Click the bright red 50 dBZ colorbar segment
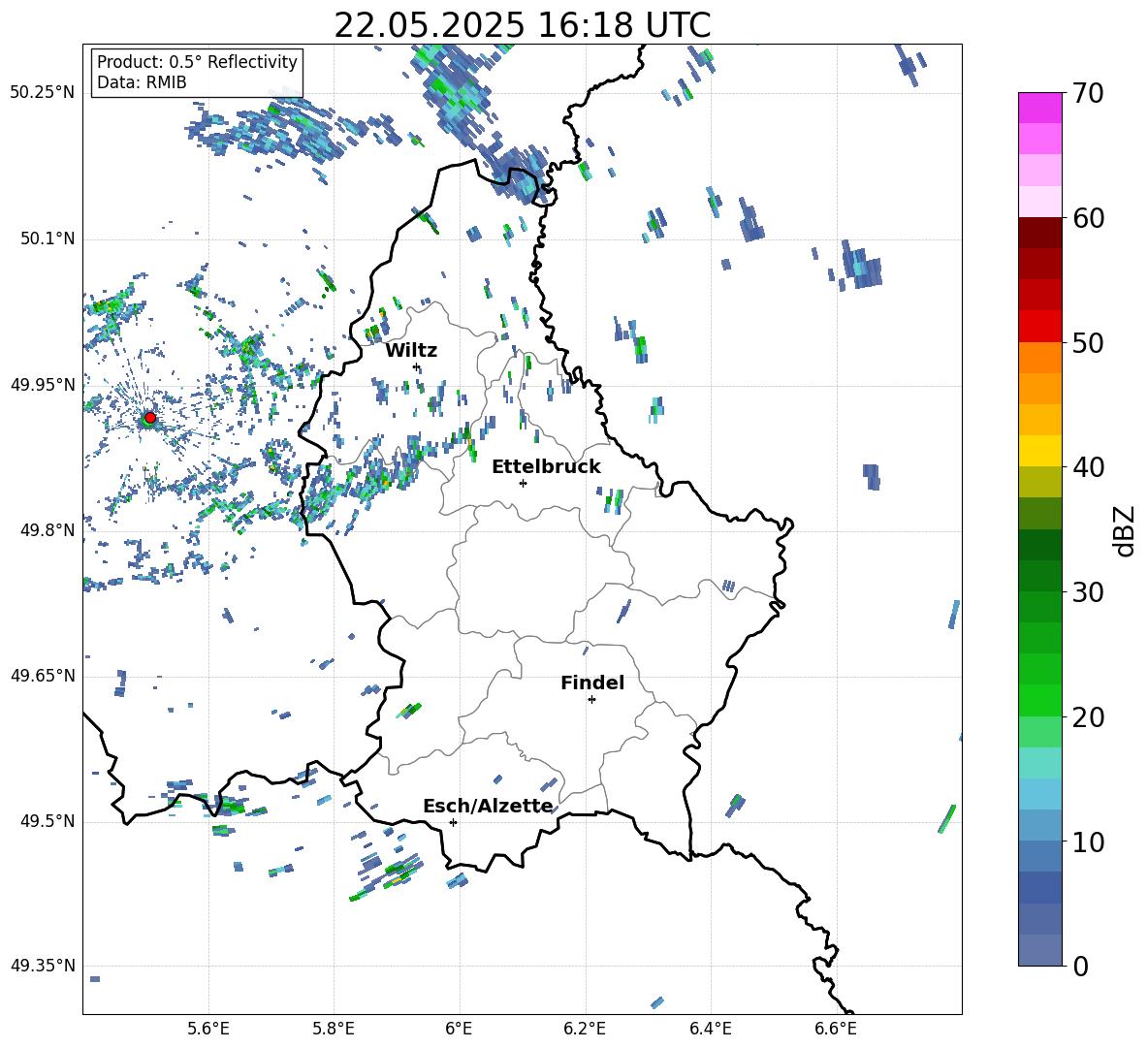1148x1048 pixels. click(x=1039, y=327)
